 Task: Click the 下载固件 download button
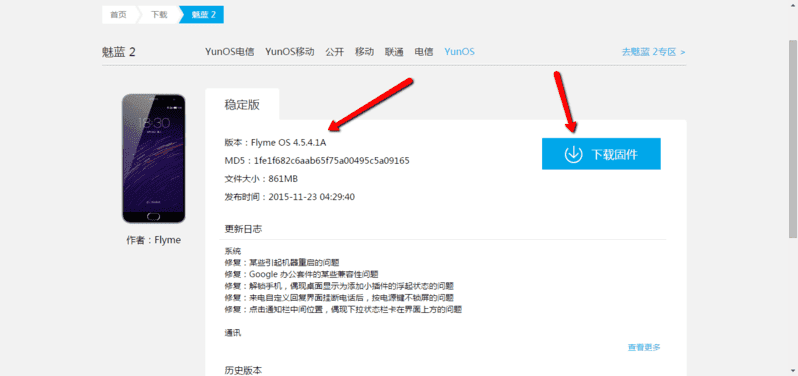[601, 154]
